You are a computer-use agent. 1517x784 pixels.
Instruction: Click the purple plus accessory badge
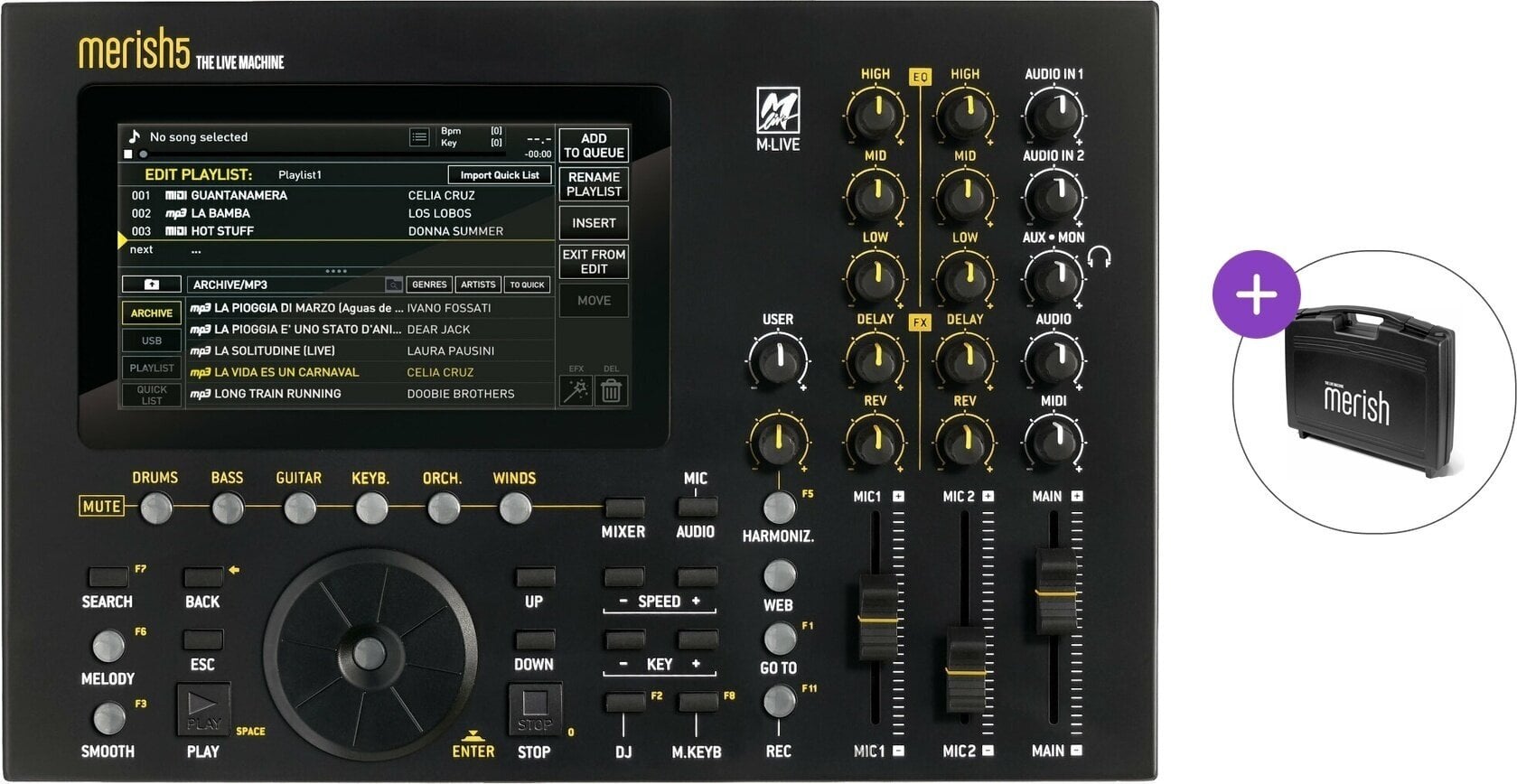pyautogui.click(x=1256, y=294)
